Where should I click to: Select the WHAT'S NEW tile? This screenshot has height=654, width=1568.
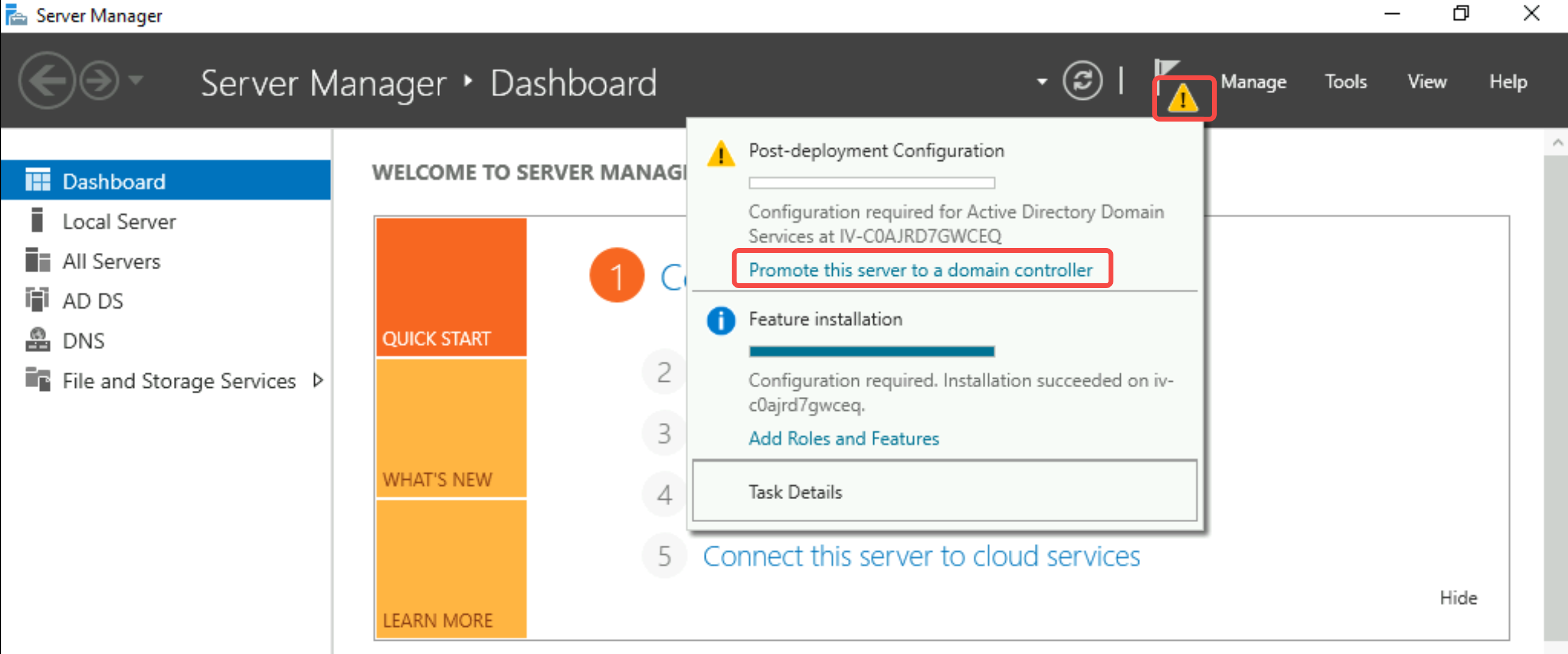[x=451, y=428]
